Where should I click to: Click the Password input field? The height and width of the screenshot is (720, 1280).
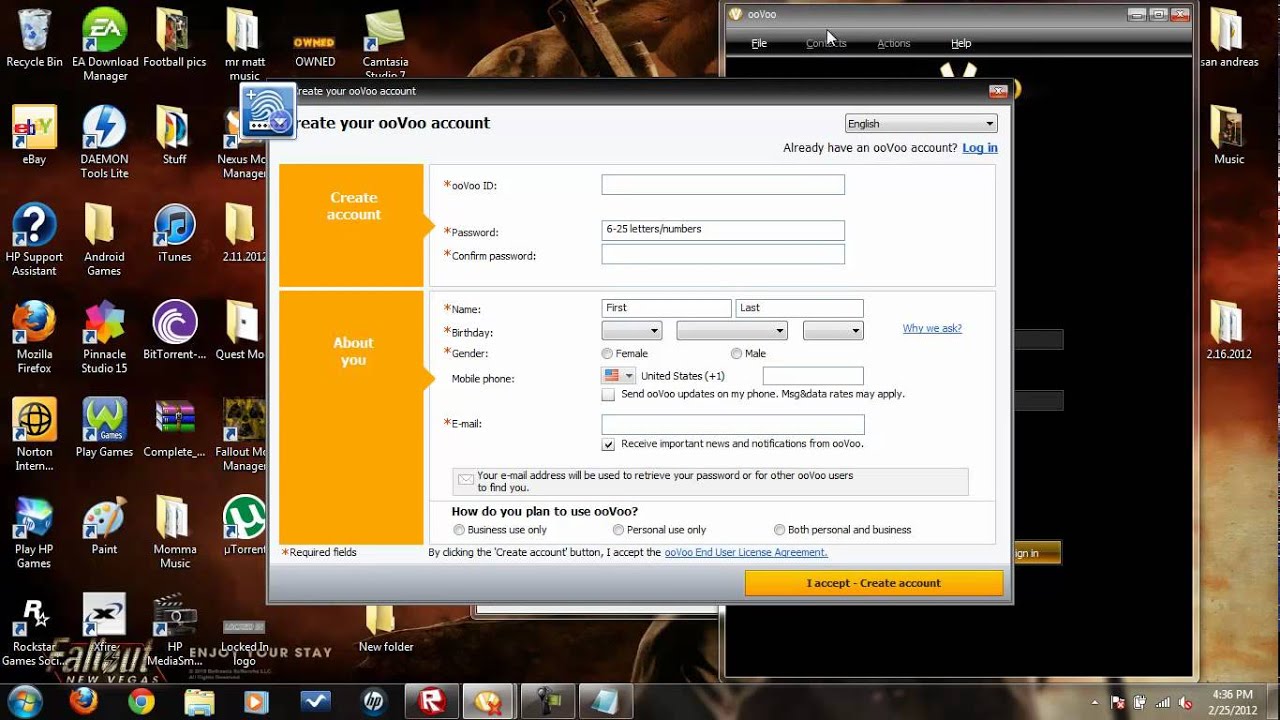[723, 230]
